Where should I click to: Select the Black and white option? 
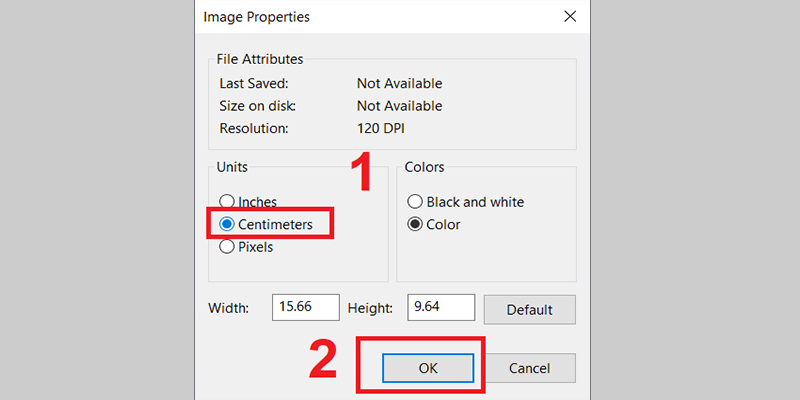click(414, 202)
